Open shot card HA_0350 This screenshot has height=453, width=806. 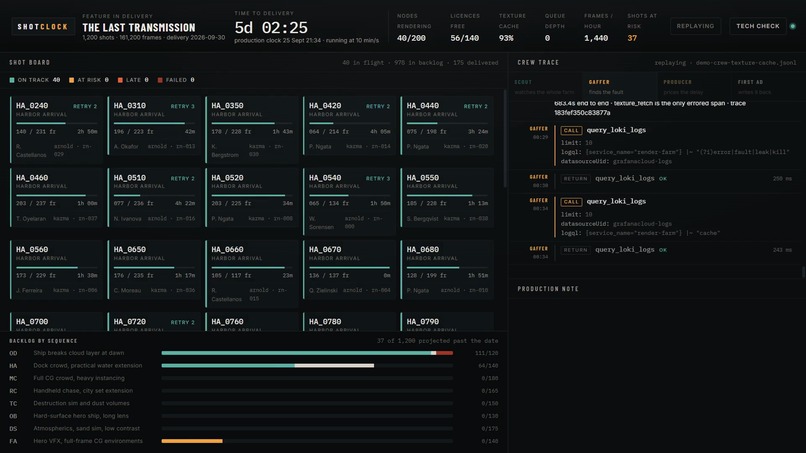click(251, 130)
